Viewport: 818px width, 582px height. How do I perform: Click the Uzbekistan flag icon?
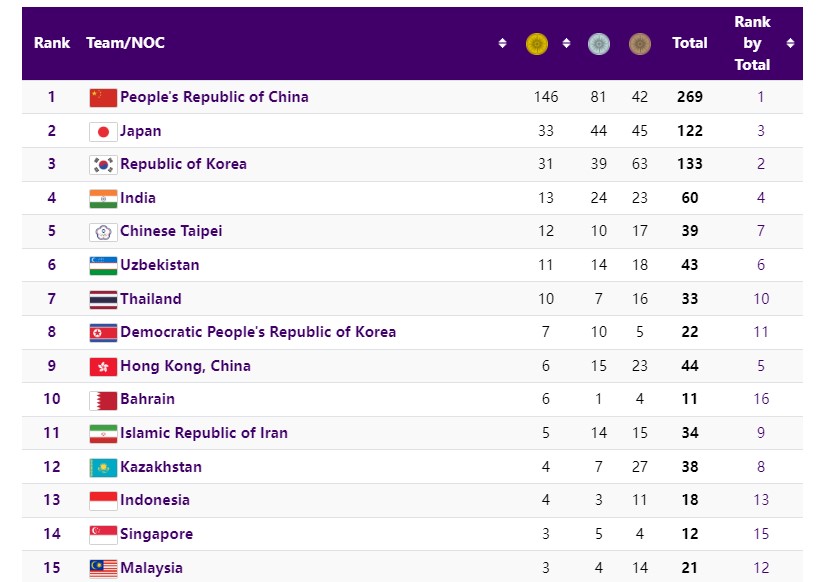click(x=103, y=265)
